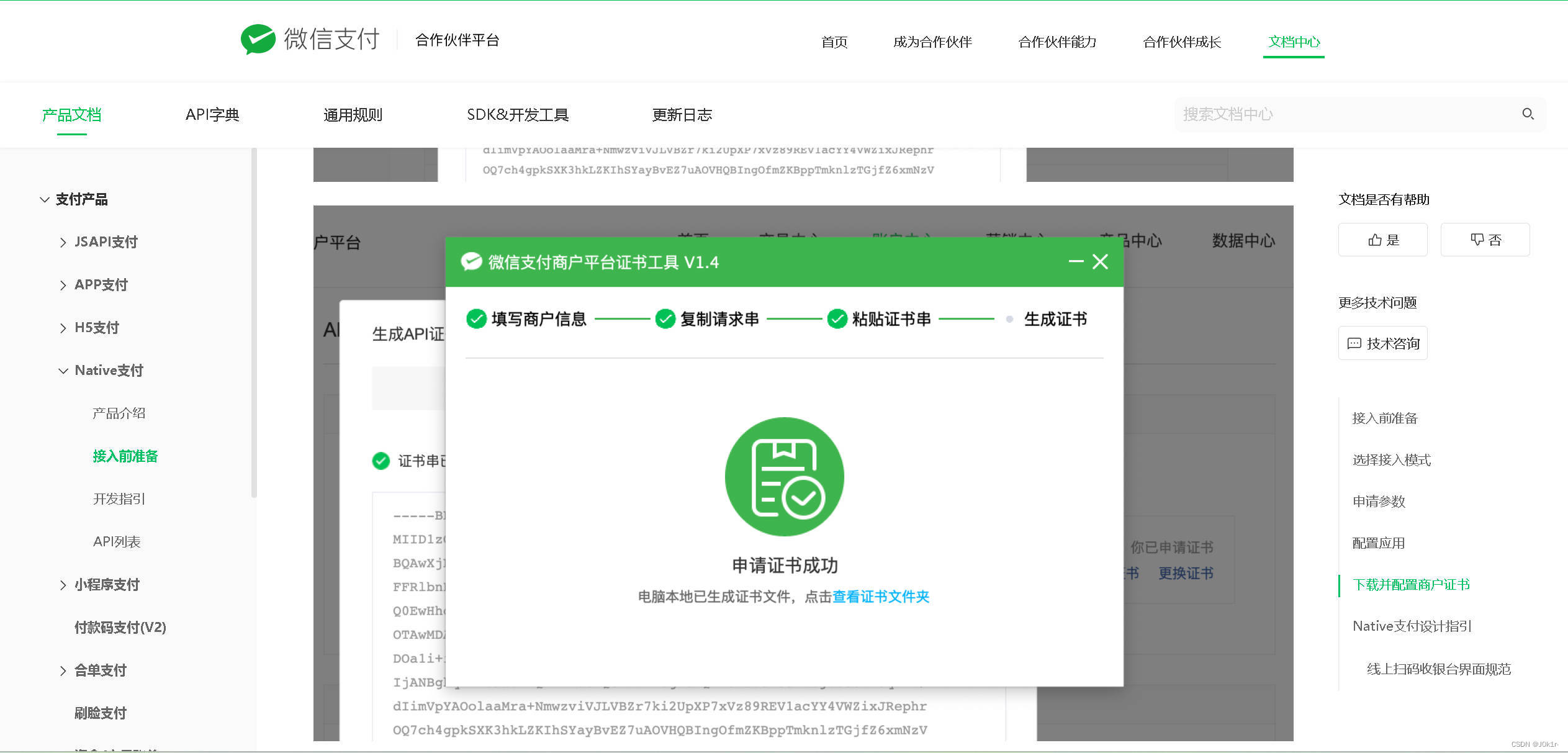Click the 粘贴证书串 step checkmark

(837, 319)
